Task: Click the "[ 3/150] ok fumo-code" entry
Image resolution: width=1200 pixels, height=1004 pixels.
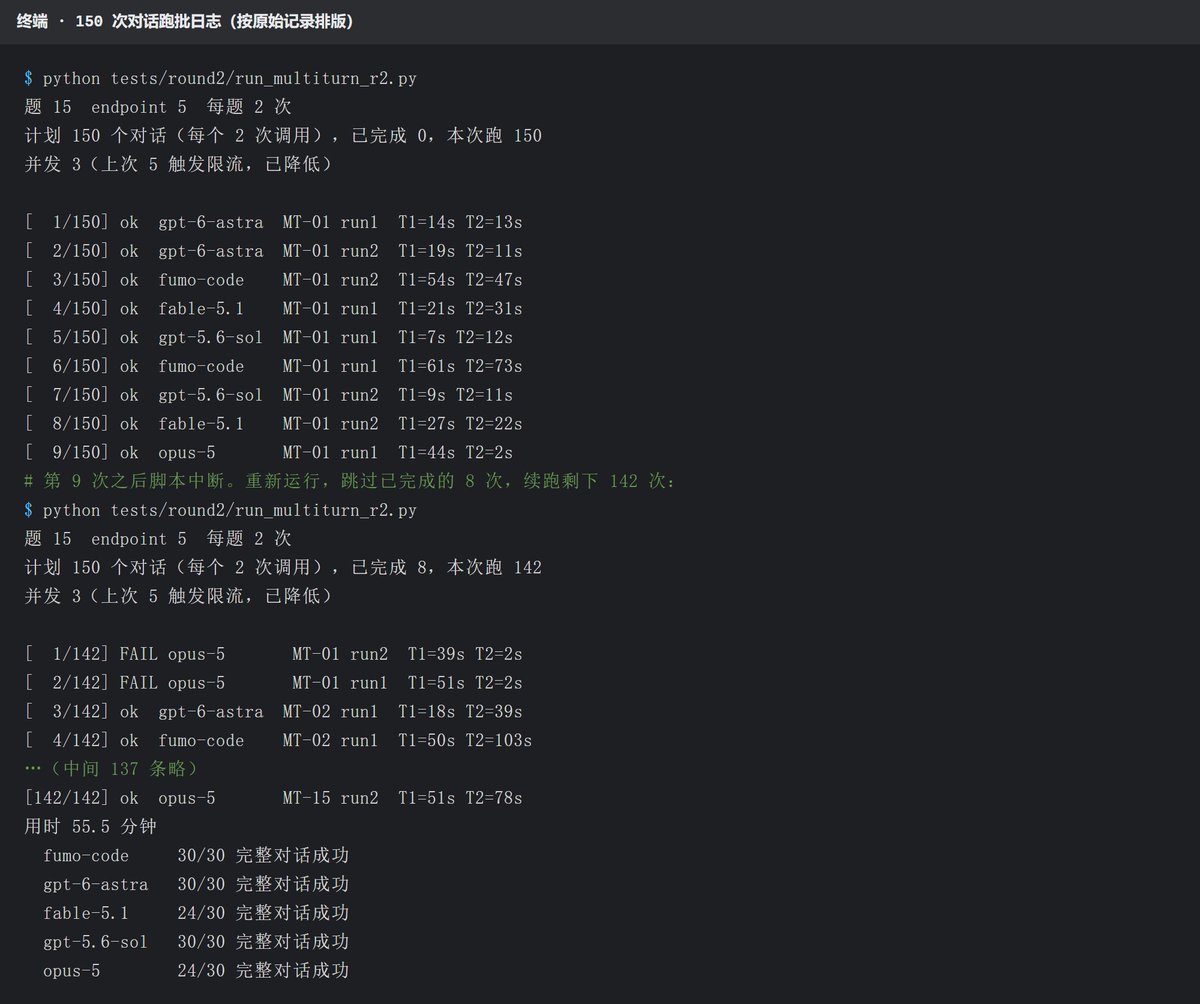Action: [273, 280]
